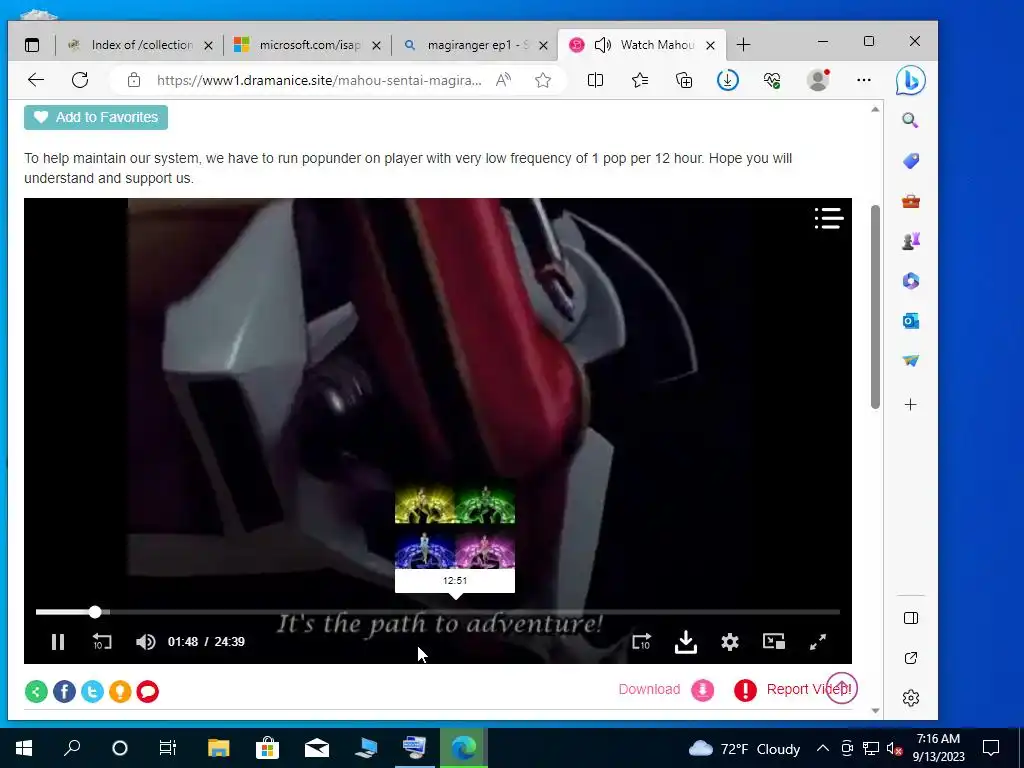The width and height of the screenshot is (1024, 768).
Task: Open the Favorites list
Action: point(640,80)
